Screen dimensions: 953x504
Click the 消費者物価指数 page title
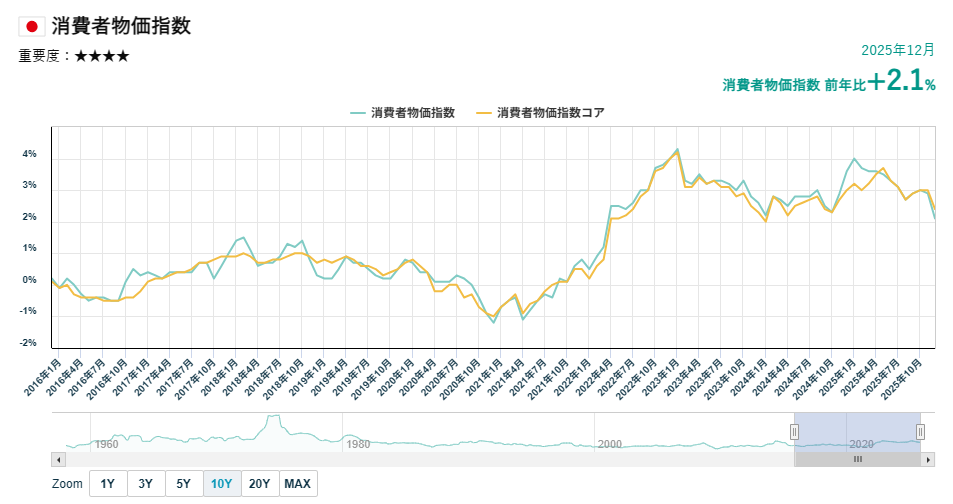coord(121,26)
